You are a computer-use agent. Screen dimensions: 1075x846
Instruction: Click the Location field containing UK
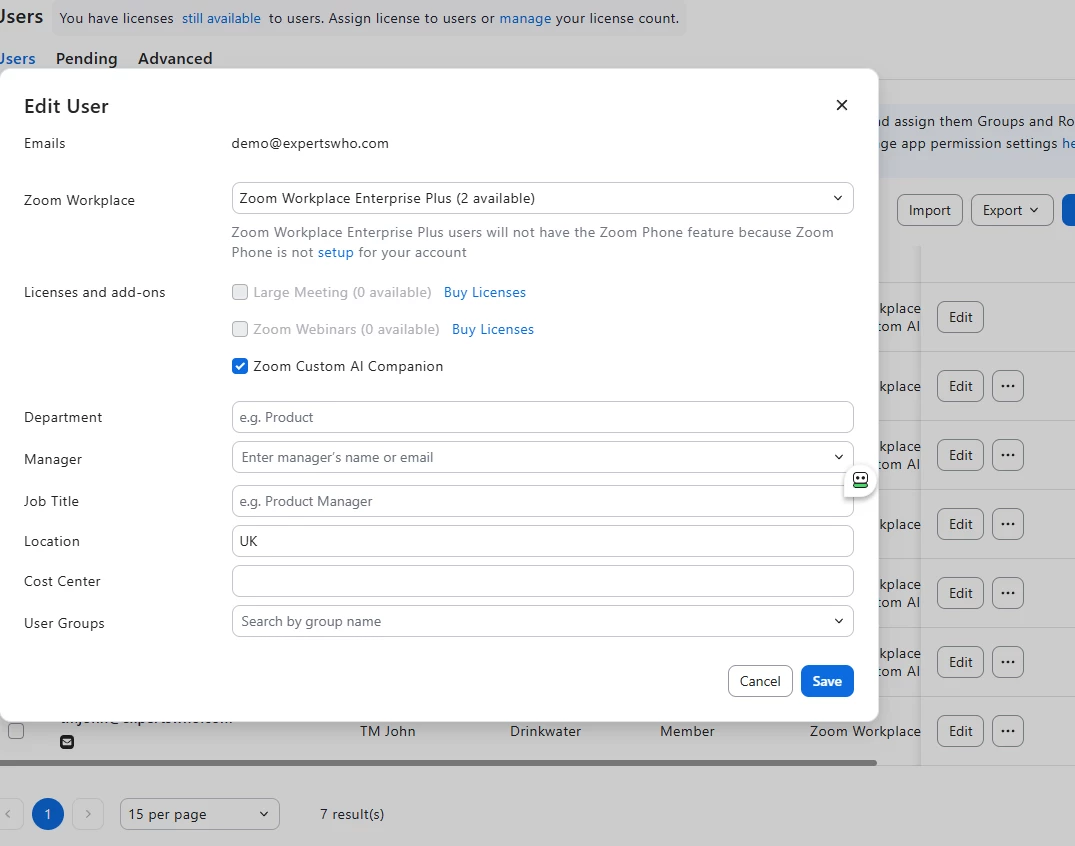pyautogui.click(x=542, y=541)
